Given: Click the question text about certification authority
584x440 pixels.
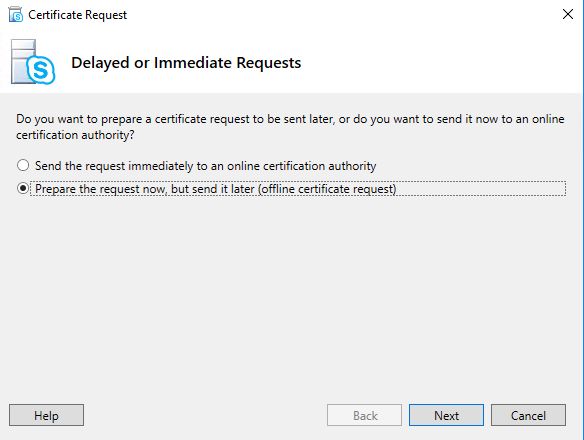Looking at the screenshot, I should [290, 127].
